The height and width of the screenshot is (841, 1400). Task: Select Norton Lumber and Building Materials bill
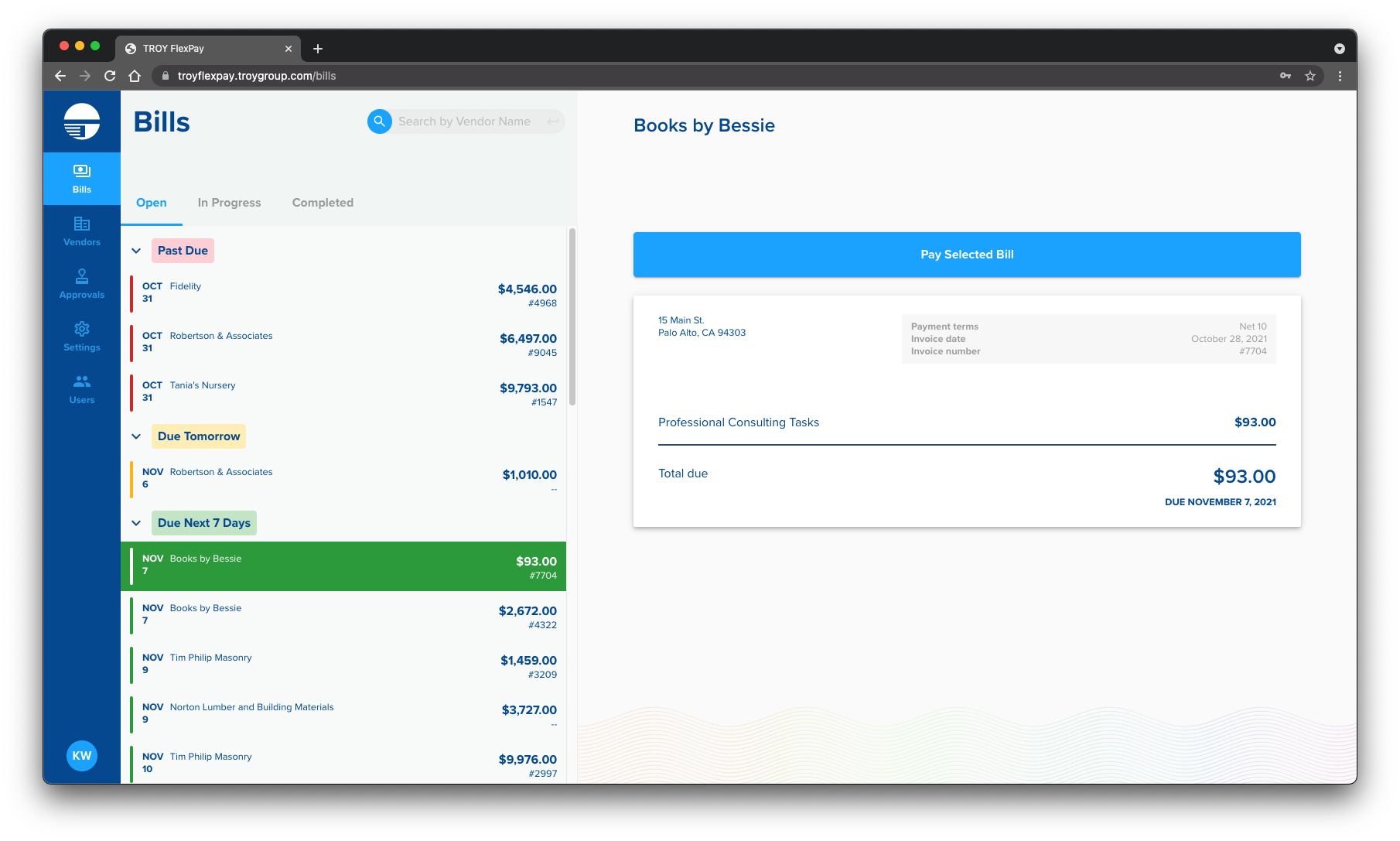coord(343,715)
